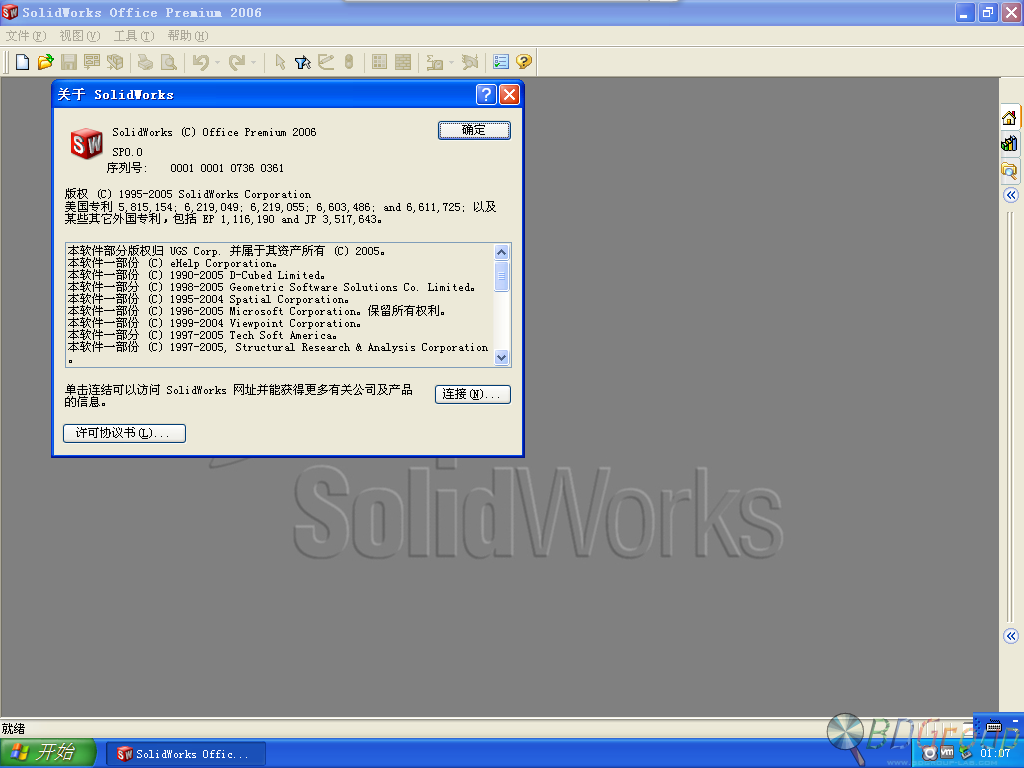This screenshot has width=1024, height=768.
Task: Expand task pane with upper double-chevron
Action: [x=1011, y=195]
